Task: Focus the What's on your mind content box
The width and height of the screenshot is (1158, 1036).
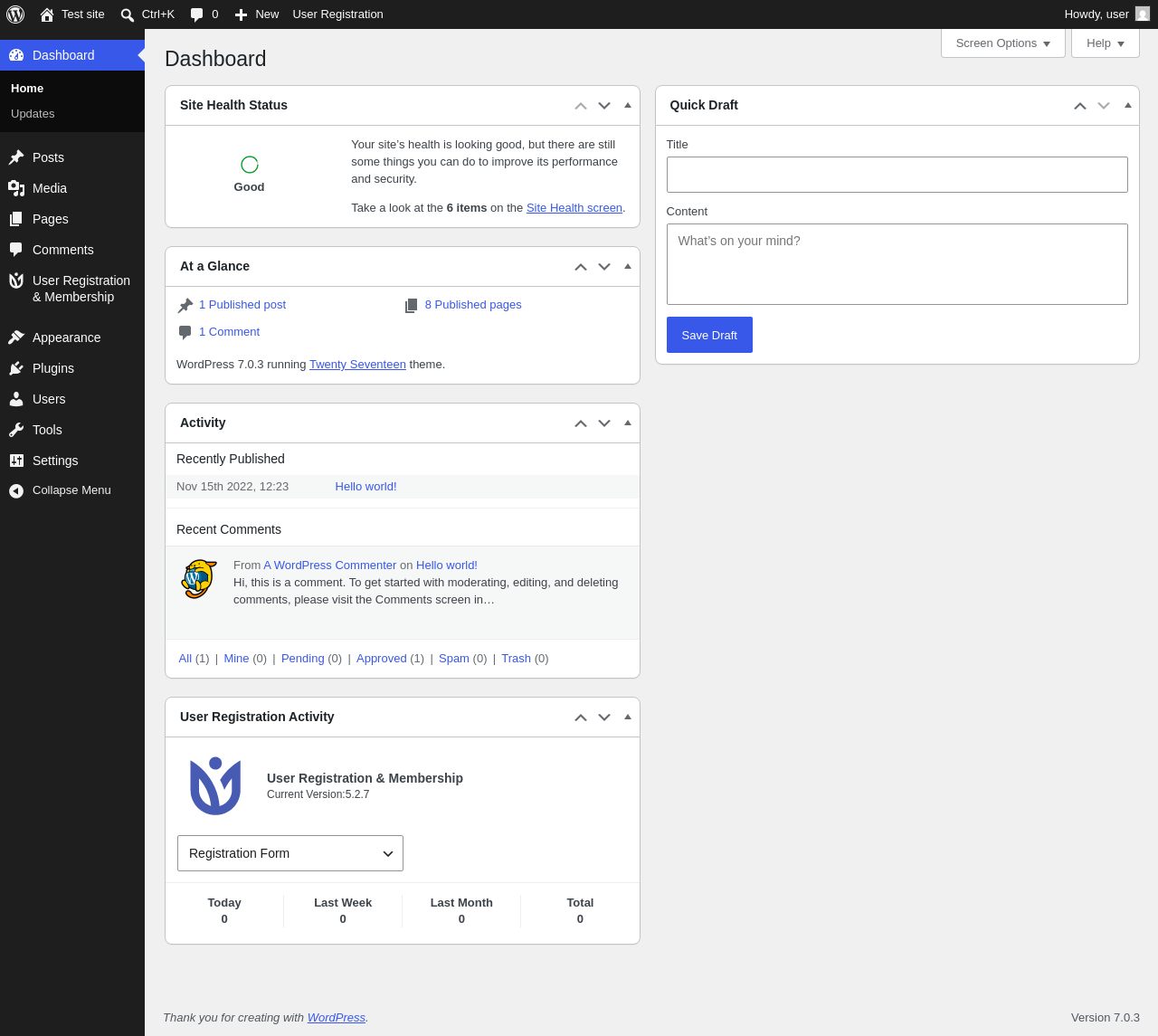Action: tap(897, 264)
